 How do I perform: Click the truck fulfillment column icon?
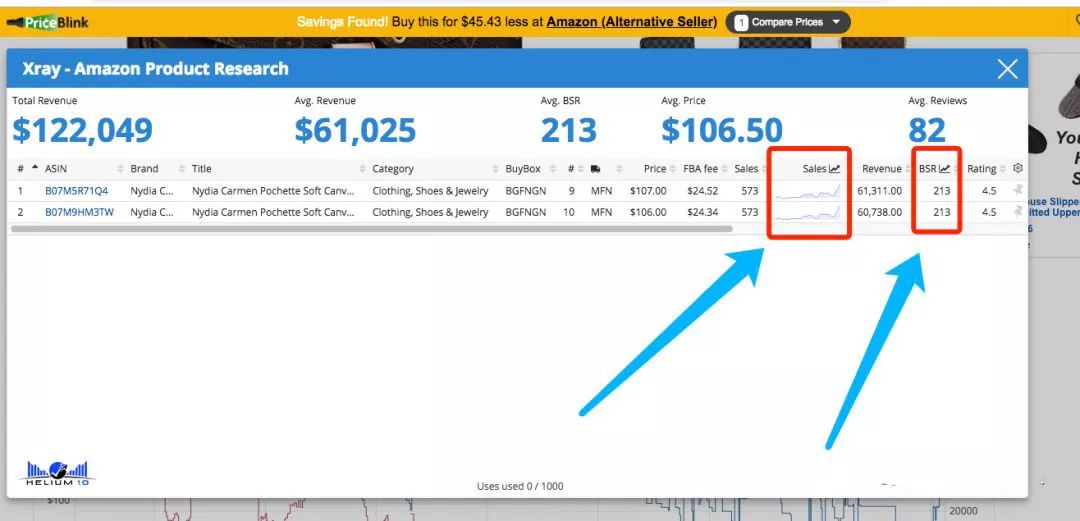(596, 169)
